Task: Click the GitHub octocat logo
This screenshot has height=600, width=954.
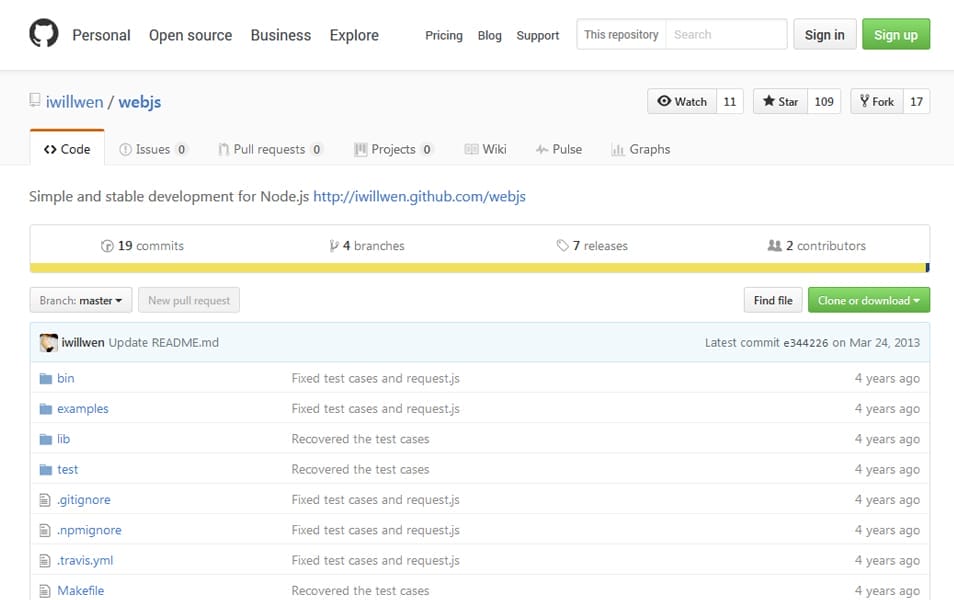Action: (x=41, y=32)
